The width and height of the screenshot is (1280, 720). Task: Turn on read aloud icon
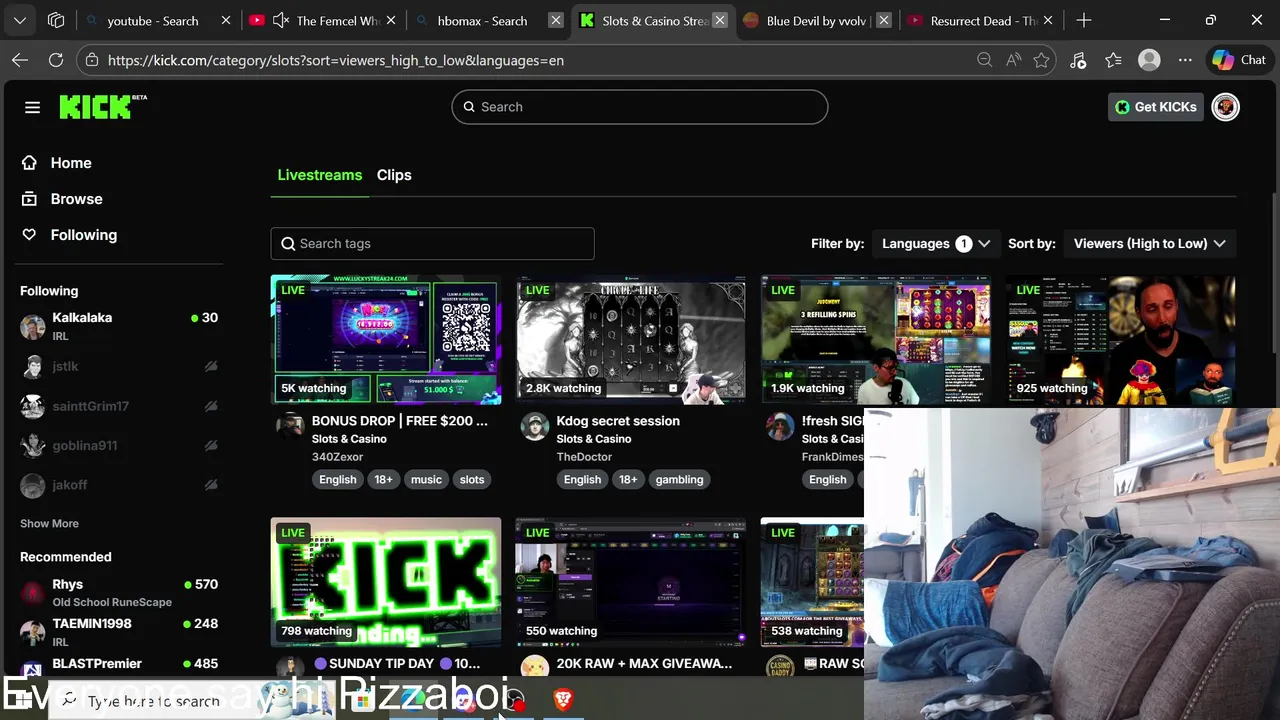(1014, 60)
